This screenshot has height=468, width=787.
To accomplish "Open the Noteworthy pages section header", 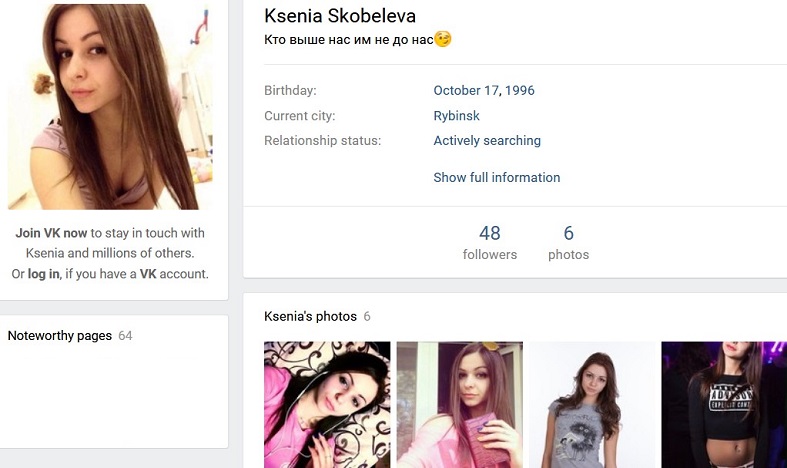I will (x=60, y=335).
